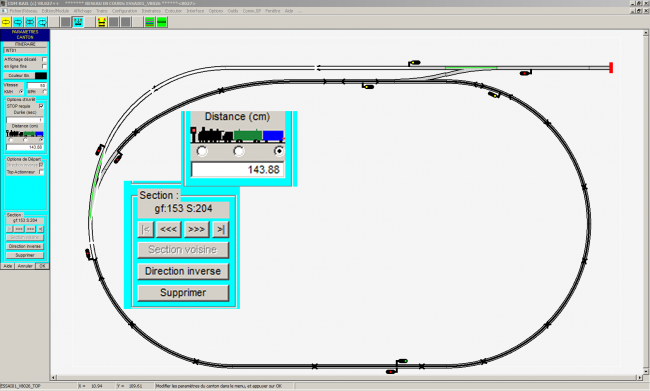The width and height of the screenshot is (650, 391).
Task: Open the black Couleur color swatch
Action: [41, 76]
